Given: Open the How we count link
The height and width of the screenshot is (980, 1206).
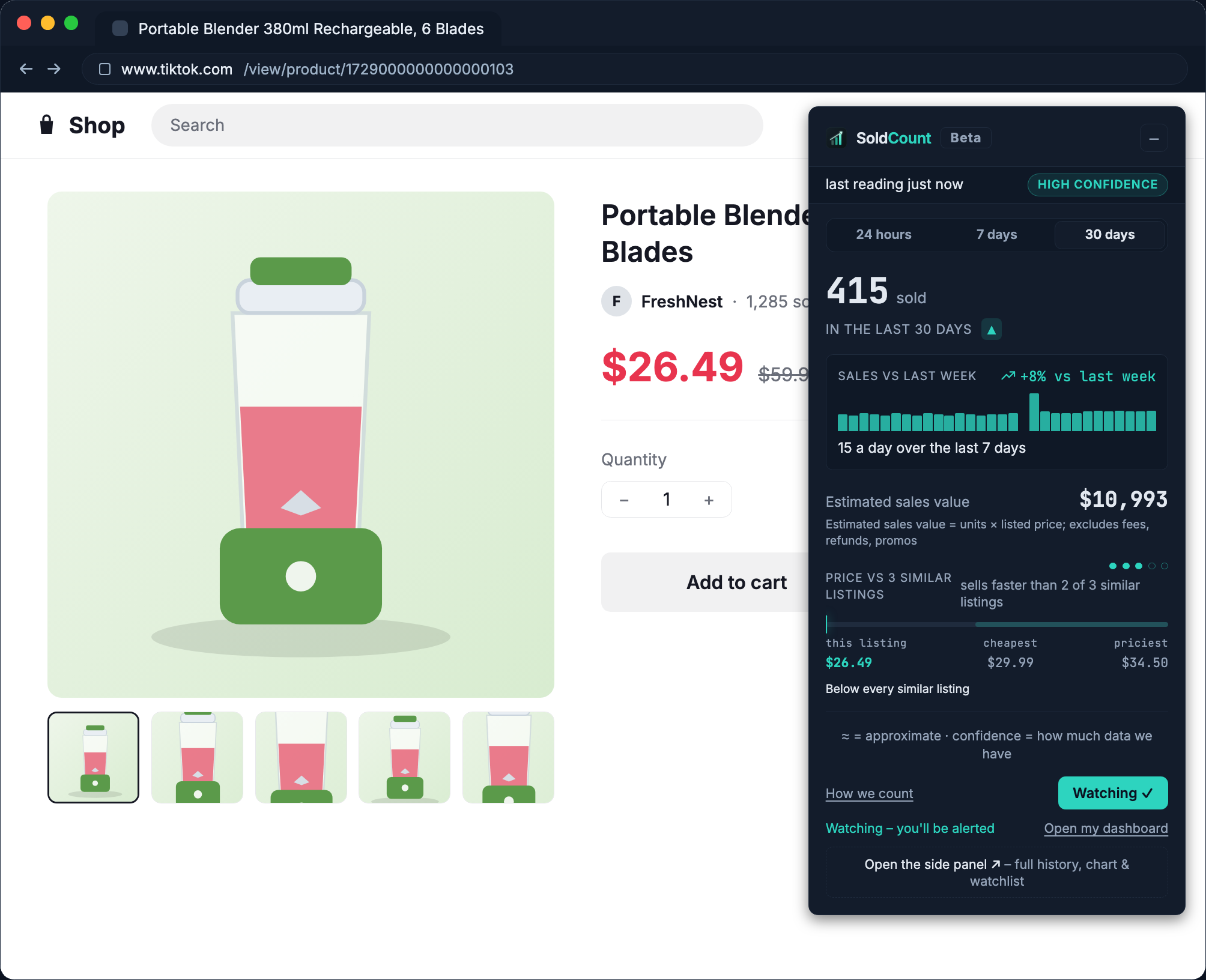Looking at the screenshot, I should click(x=869, y=794).
